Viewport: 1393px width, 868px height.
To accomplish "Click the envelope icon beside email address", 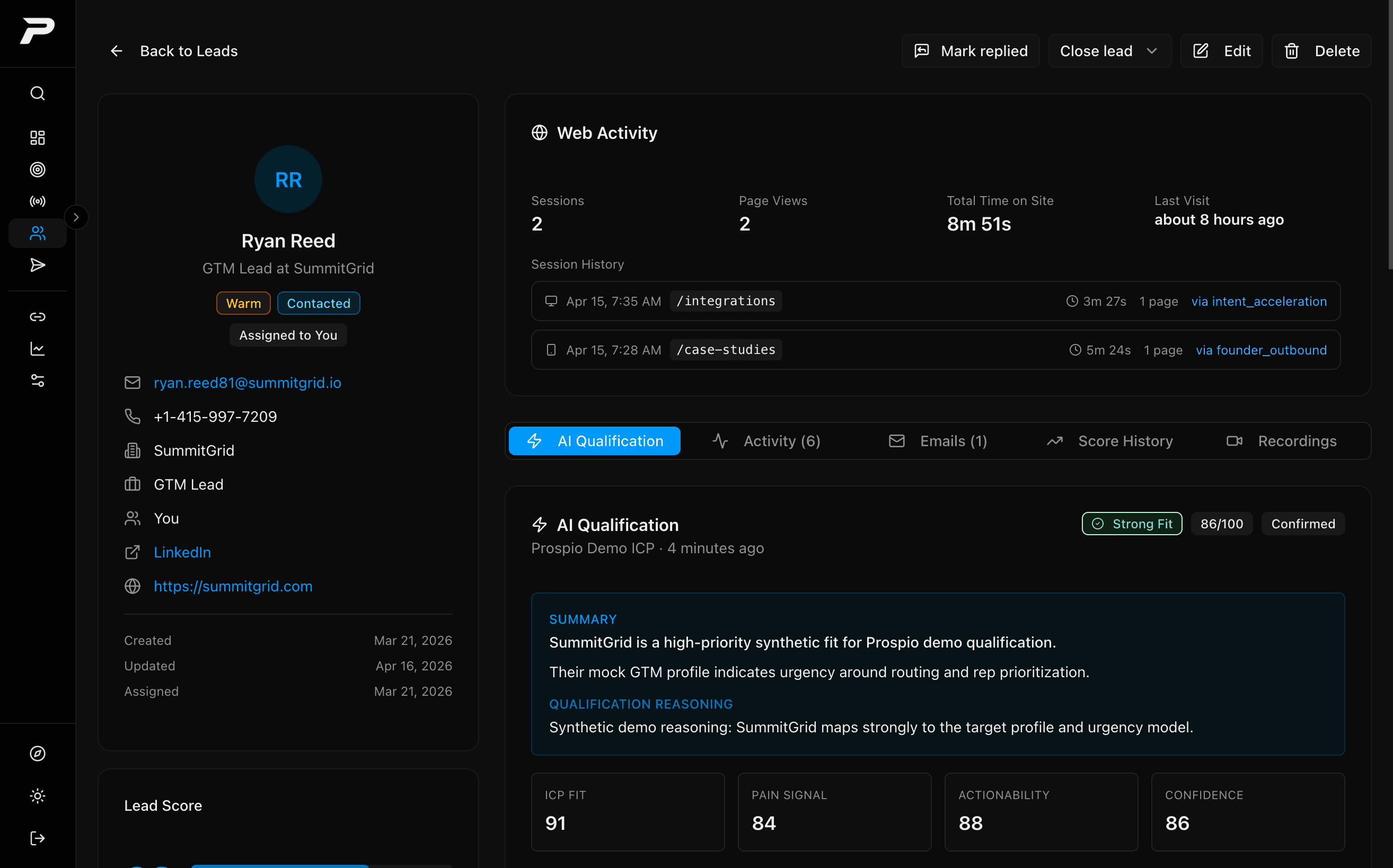I will pyautogui.click(x=133, y=383).
